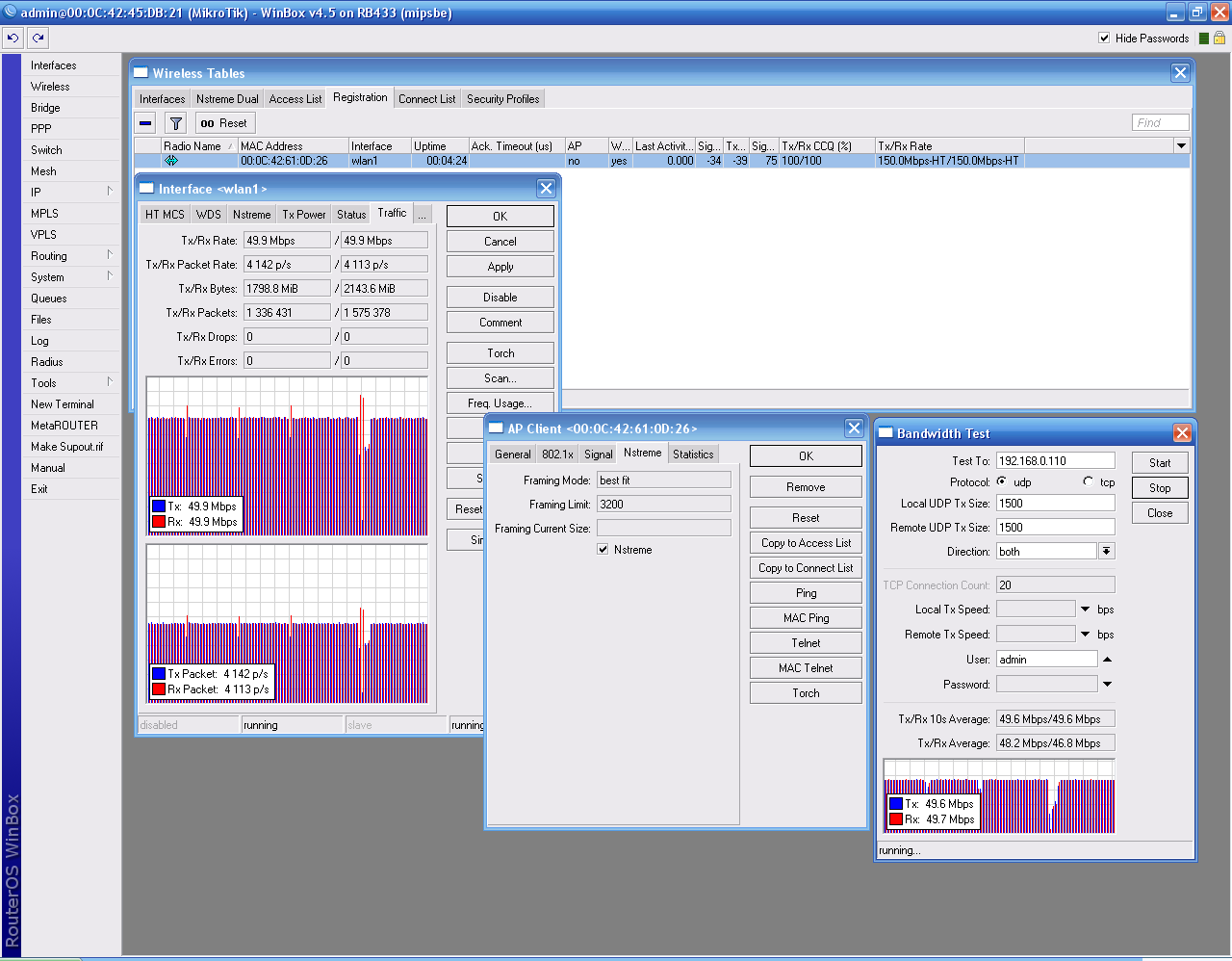Open the filter funnel in Wireless Tables

click(175, 123)
